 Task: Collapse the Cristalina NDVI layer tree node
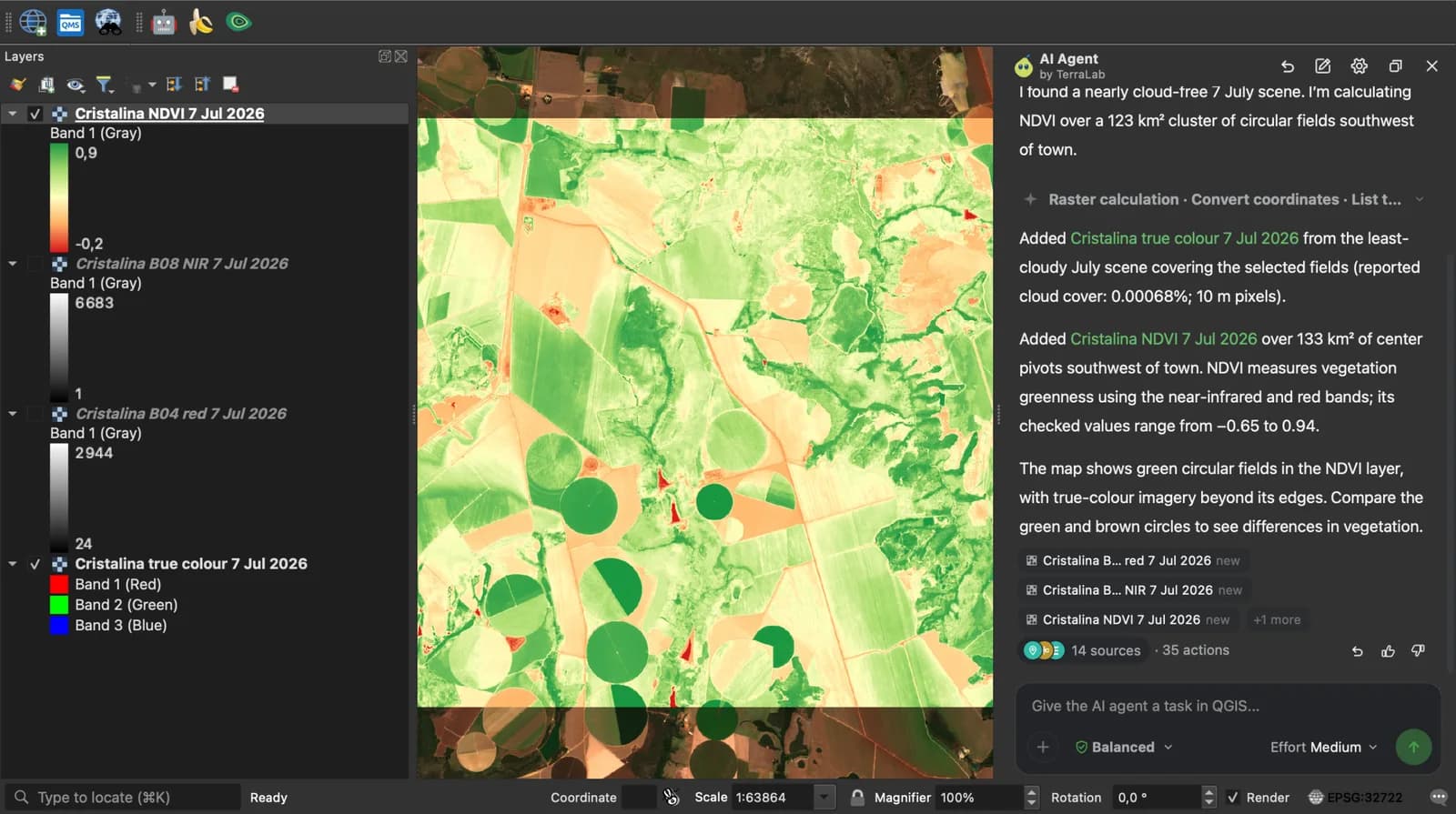tap(13, 114)
